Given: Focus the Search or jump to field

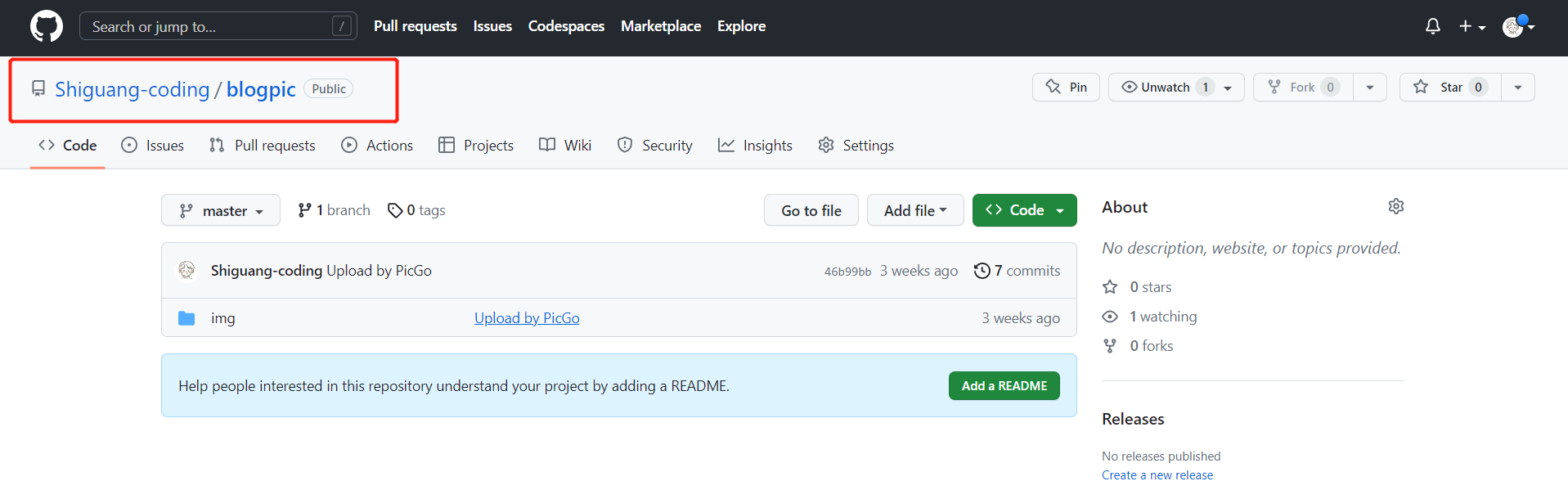Looking at the screenshot, I should pos(218,26).
